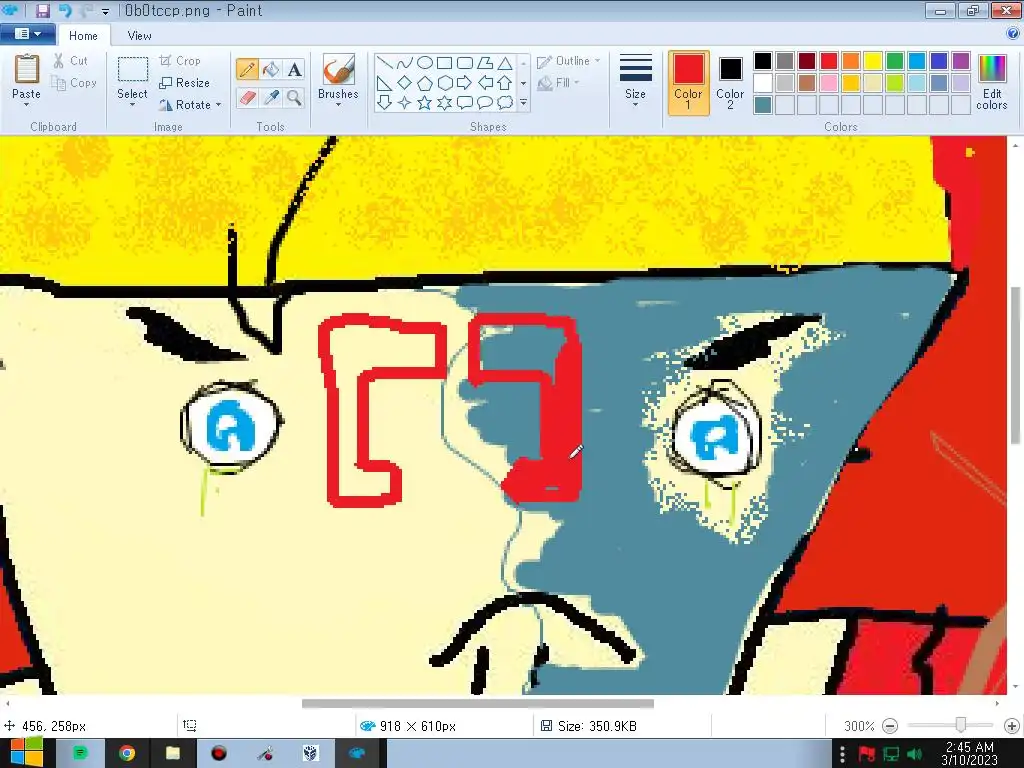Choose the Rounded rectangular callout shape
The width and height of the screenshot is (1024, 768).
465,103
